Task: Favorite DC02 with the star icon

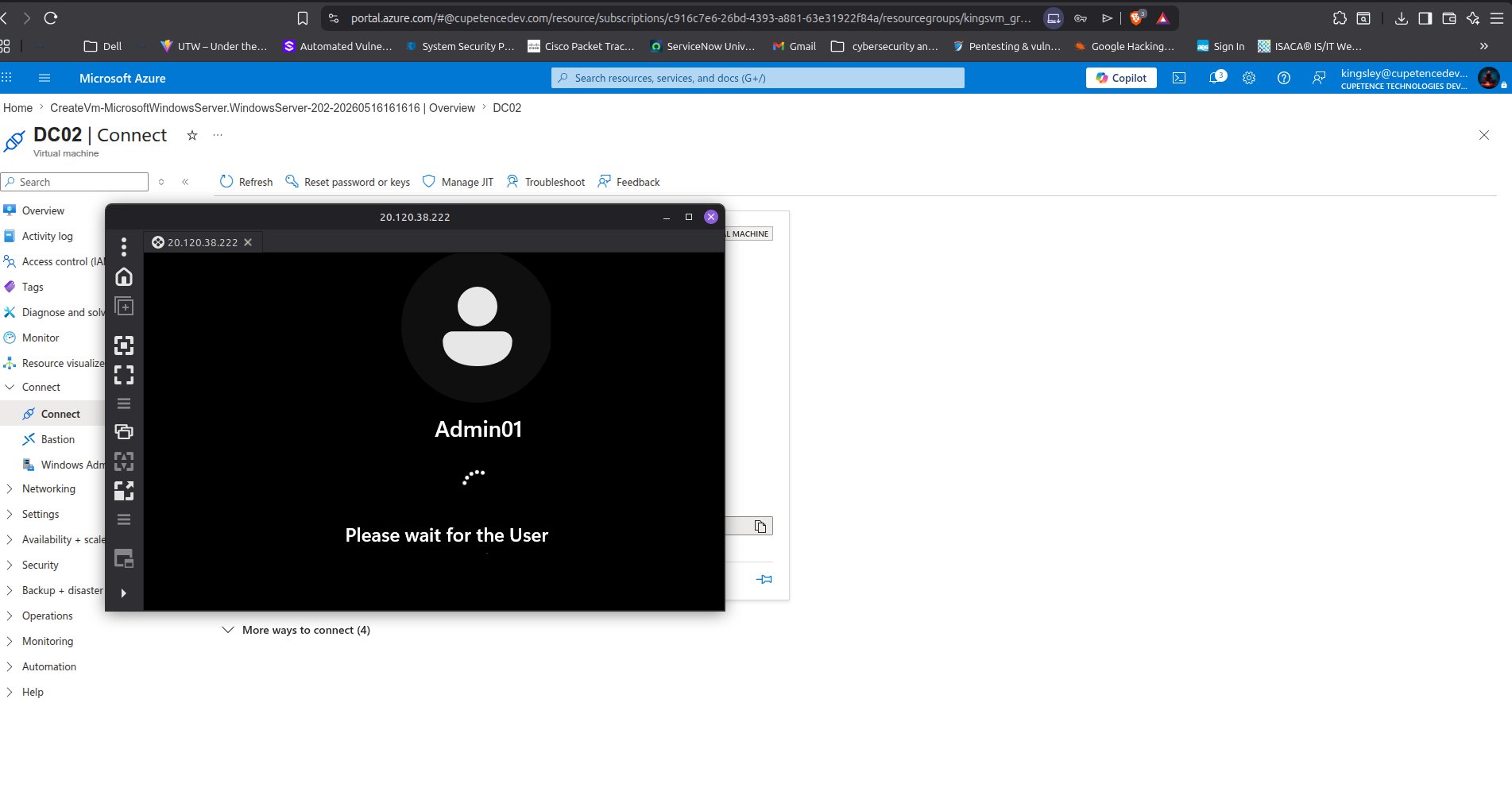Action: tap(192, 136)
